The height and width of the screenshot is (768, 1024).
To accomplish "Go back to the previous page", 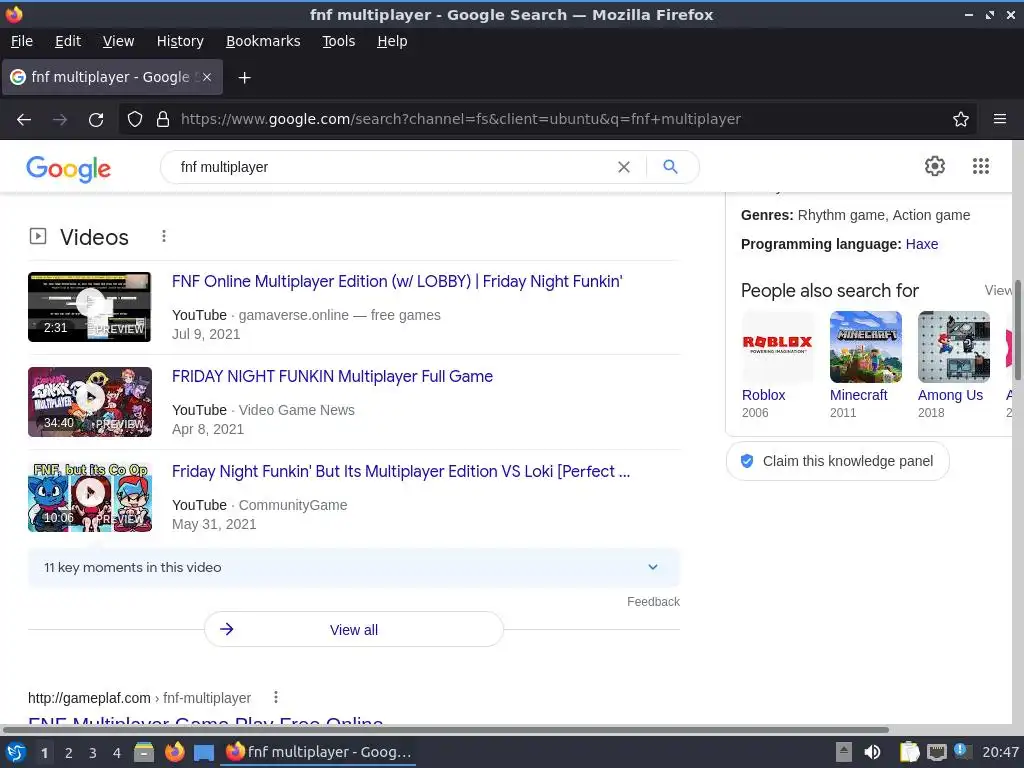I will point(24,120).
